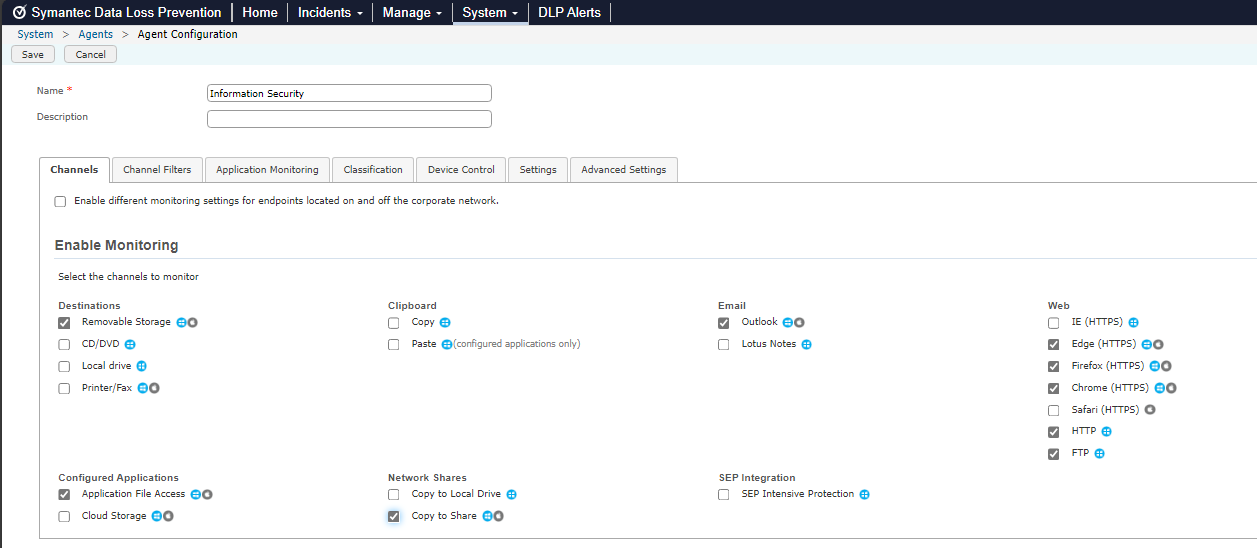Open DLP Alerts in top navigation
The image size is (1257, 548).
pos(569,13)
